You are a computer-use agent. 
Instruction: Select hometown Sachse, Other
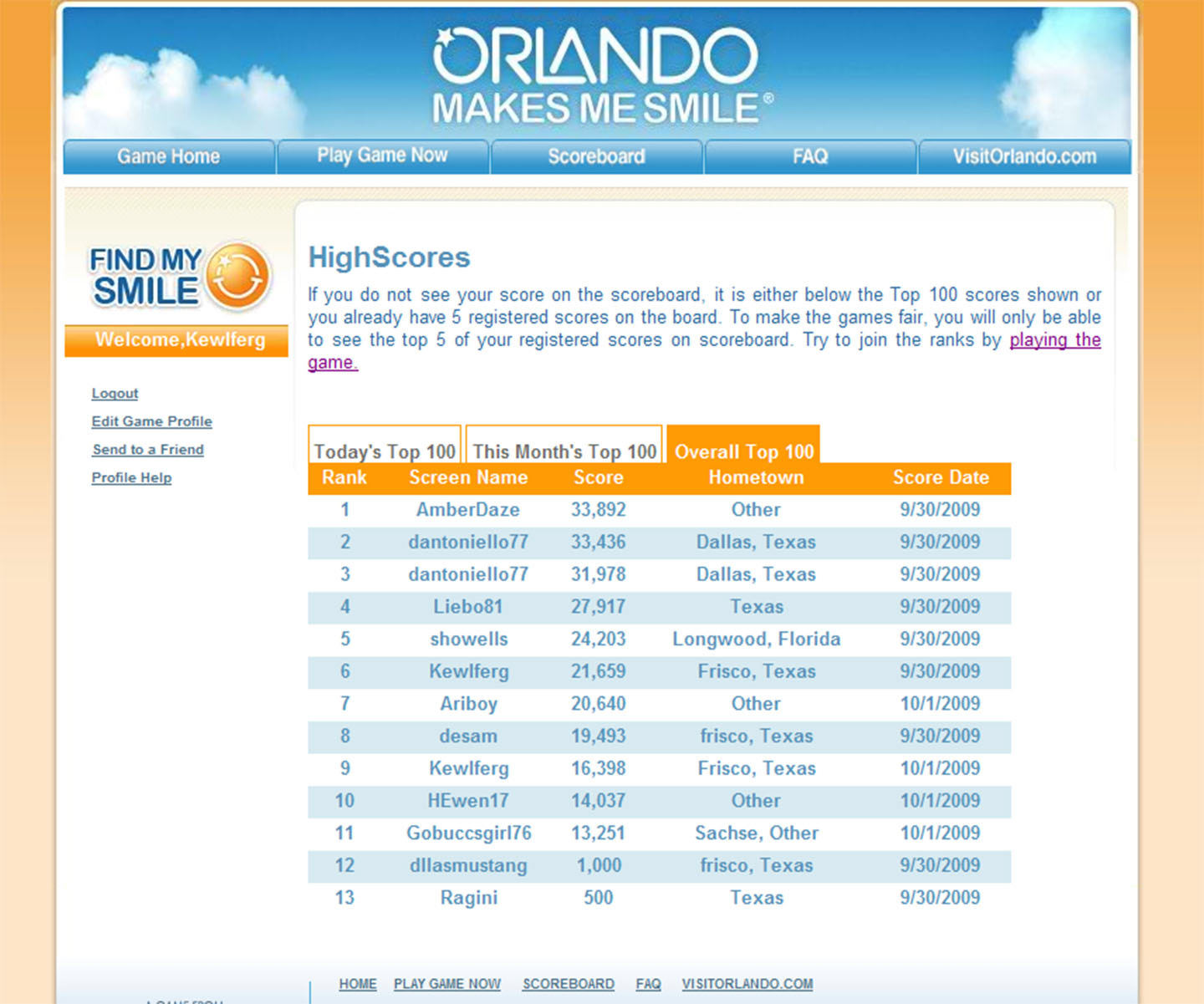(757, 833)
